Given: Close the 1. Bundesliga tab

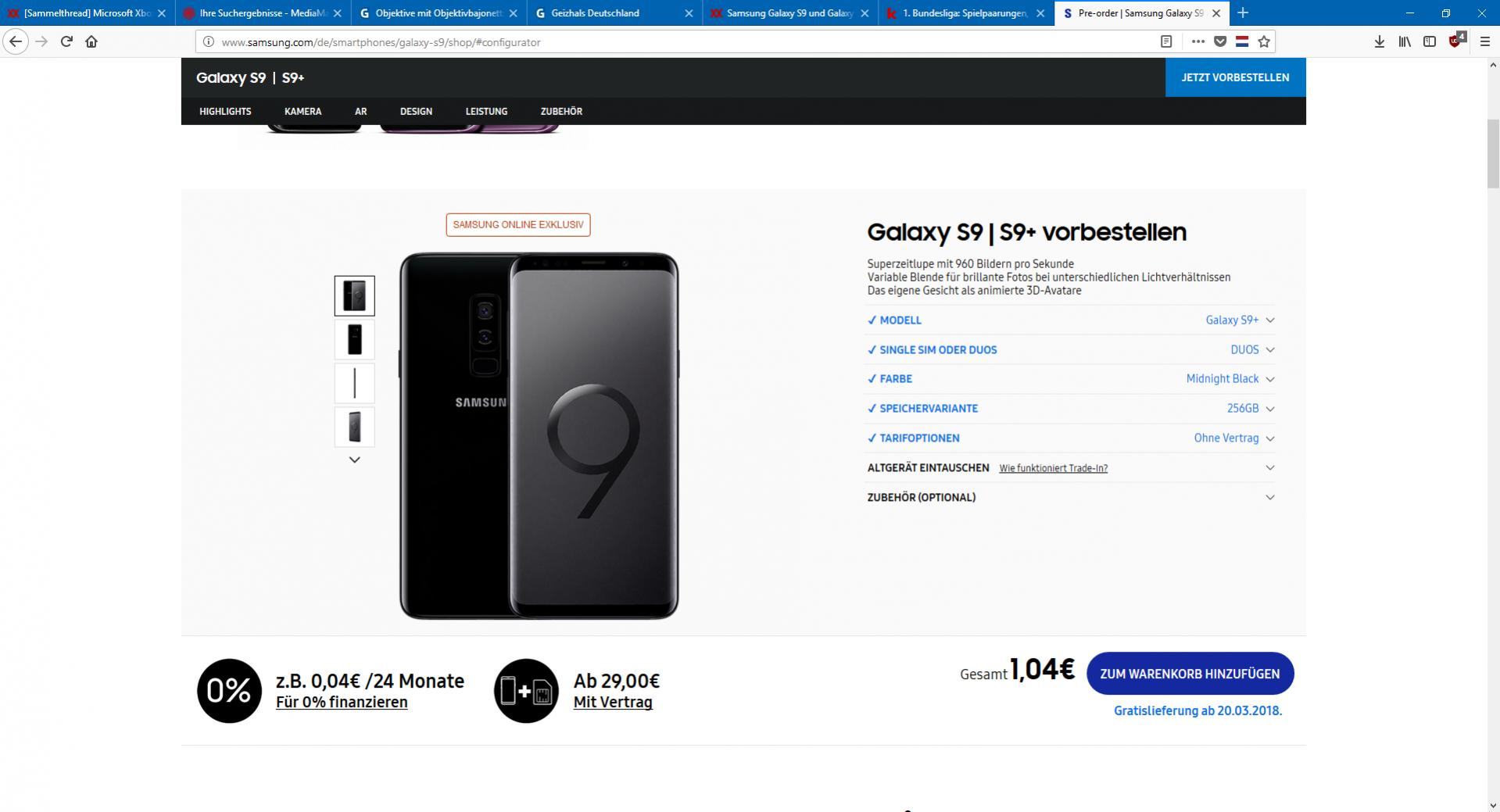Looking at the screenshot, I should [x=1040, y=13].
